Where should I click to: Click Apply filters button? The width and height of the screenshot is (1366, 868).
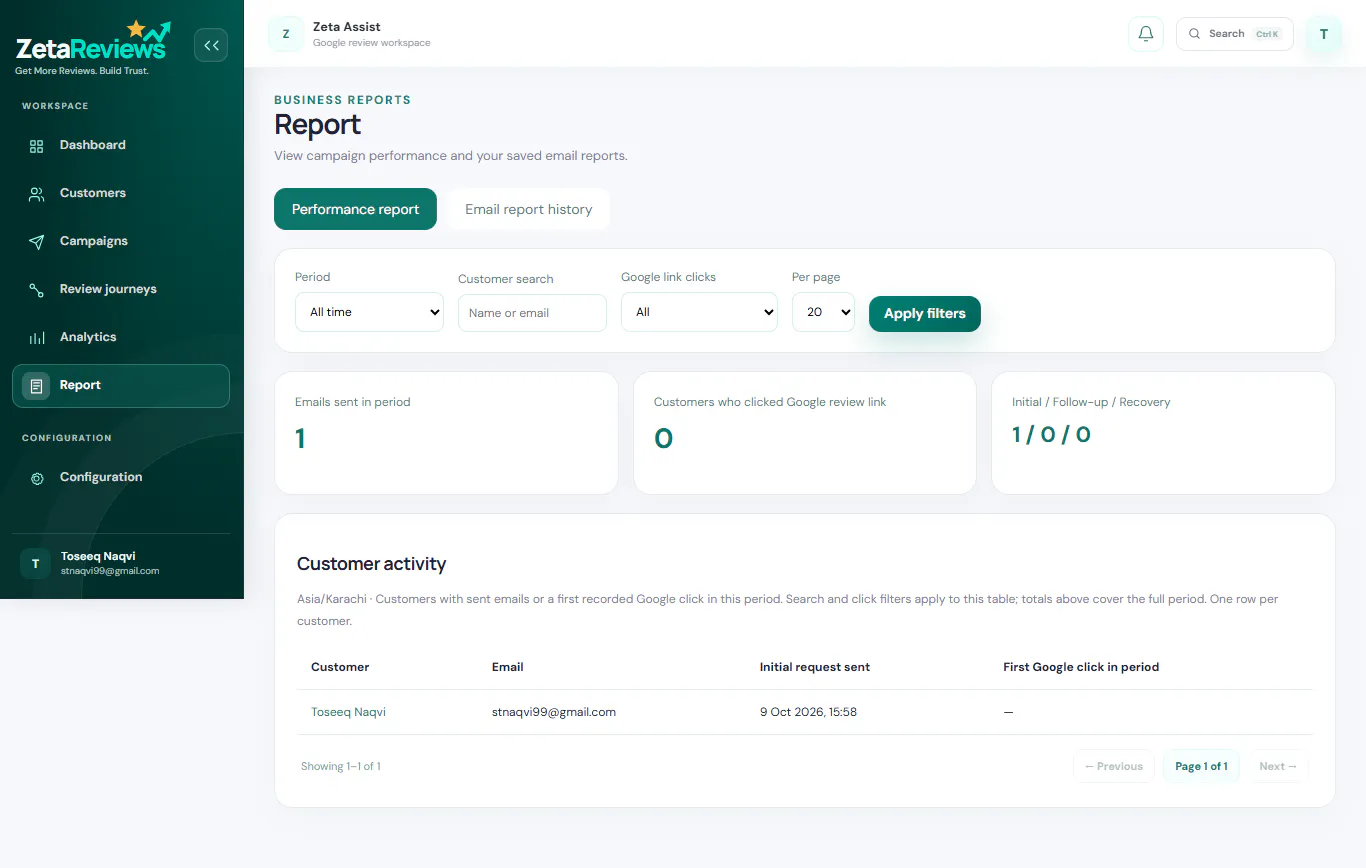pos(925,313)
